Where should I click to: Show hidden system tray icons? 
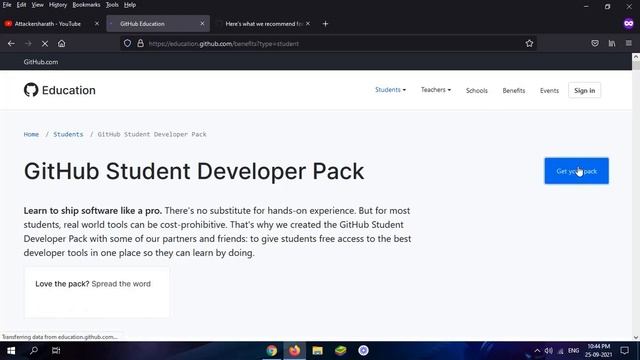tap(537, 351)
